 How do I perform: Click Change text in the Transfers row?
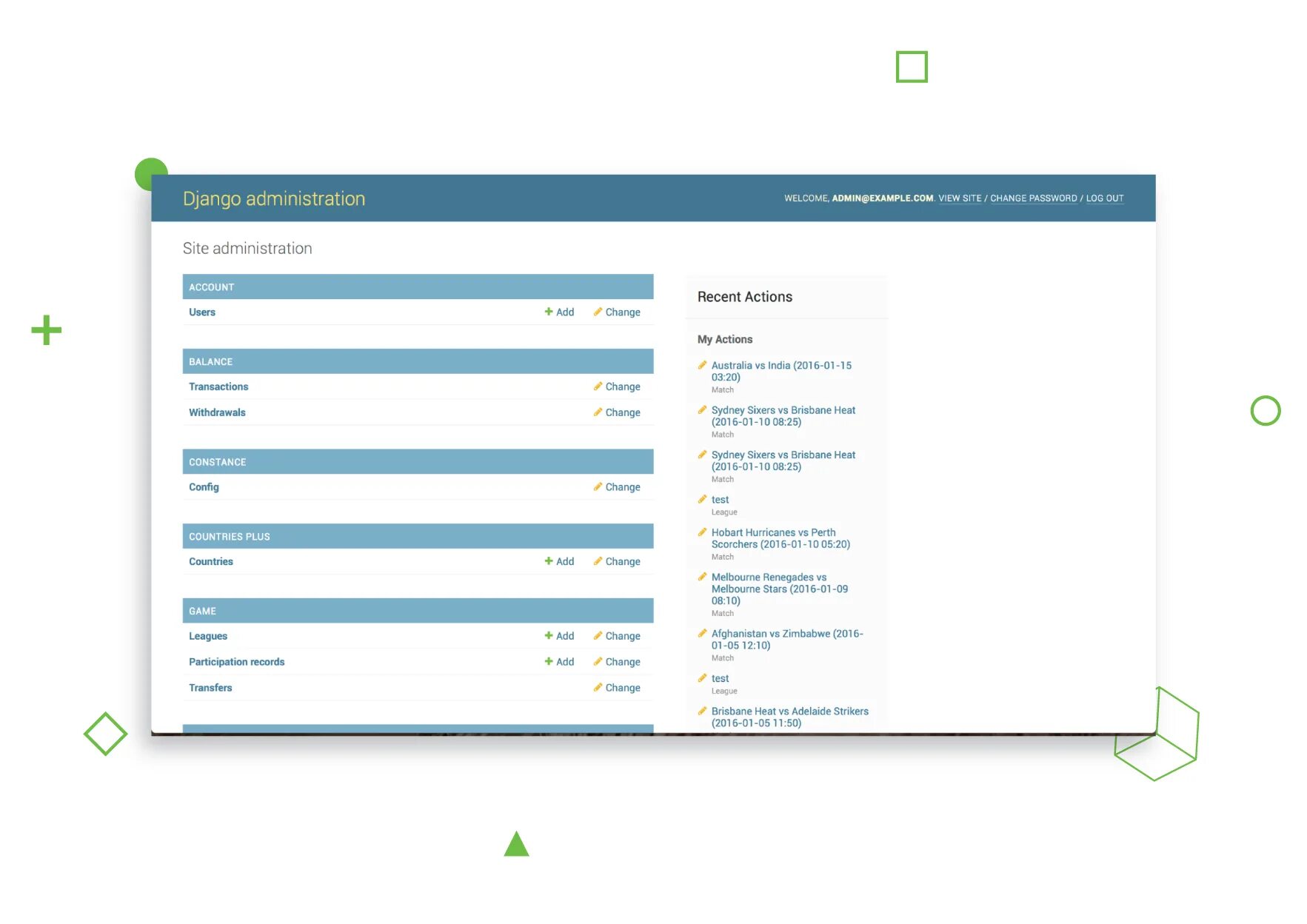(x=623, y=688)
